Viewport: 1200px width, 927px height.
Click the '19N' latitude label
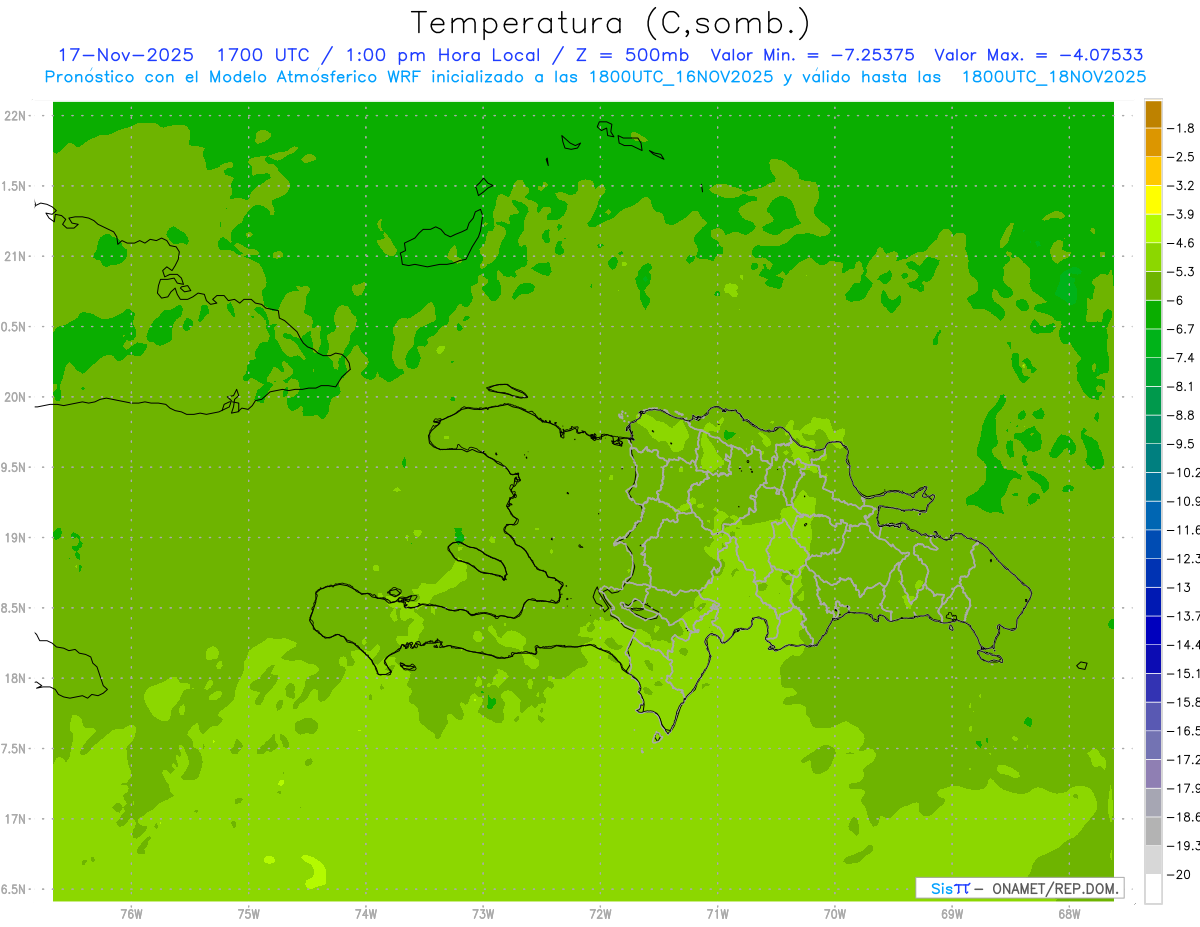click(x=17, y=538)
